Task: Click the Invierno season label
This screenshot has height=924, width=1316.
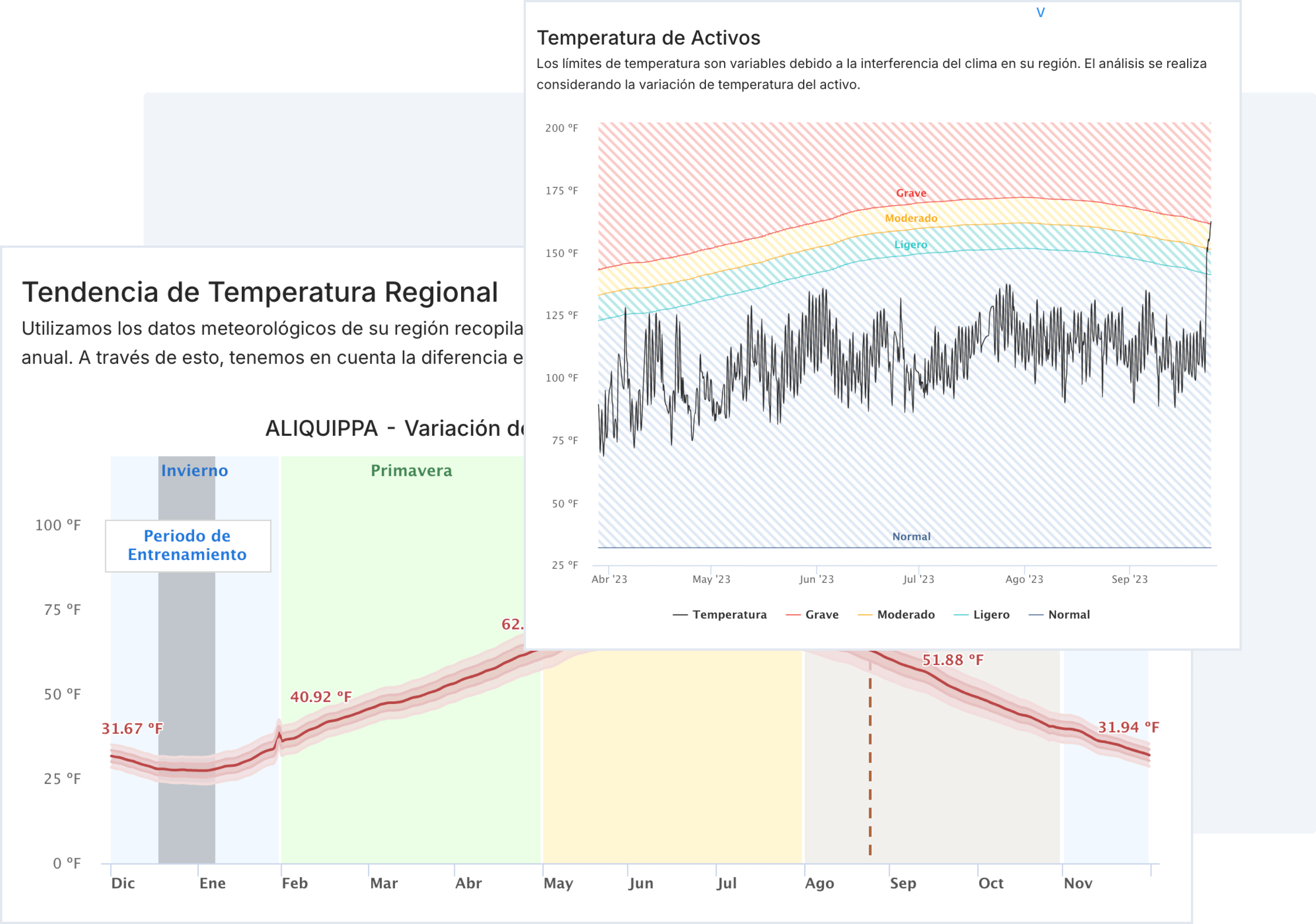Action: coord(194,470)
